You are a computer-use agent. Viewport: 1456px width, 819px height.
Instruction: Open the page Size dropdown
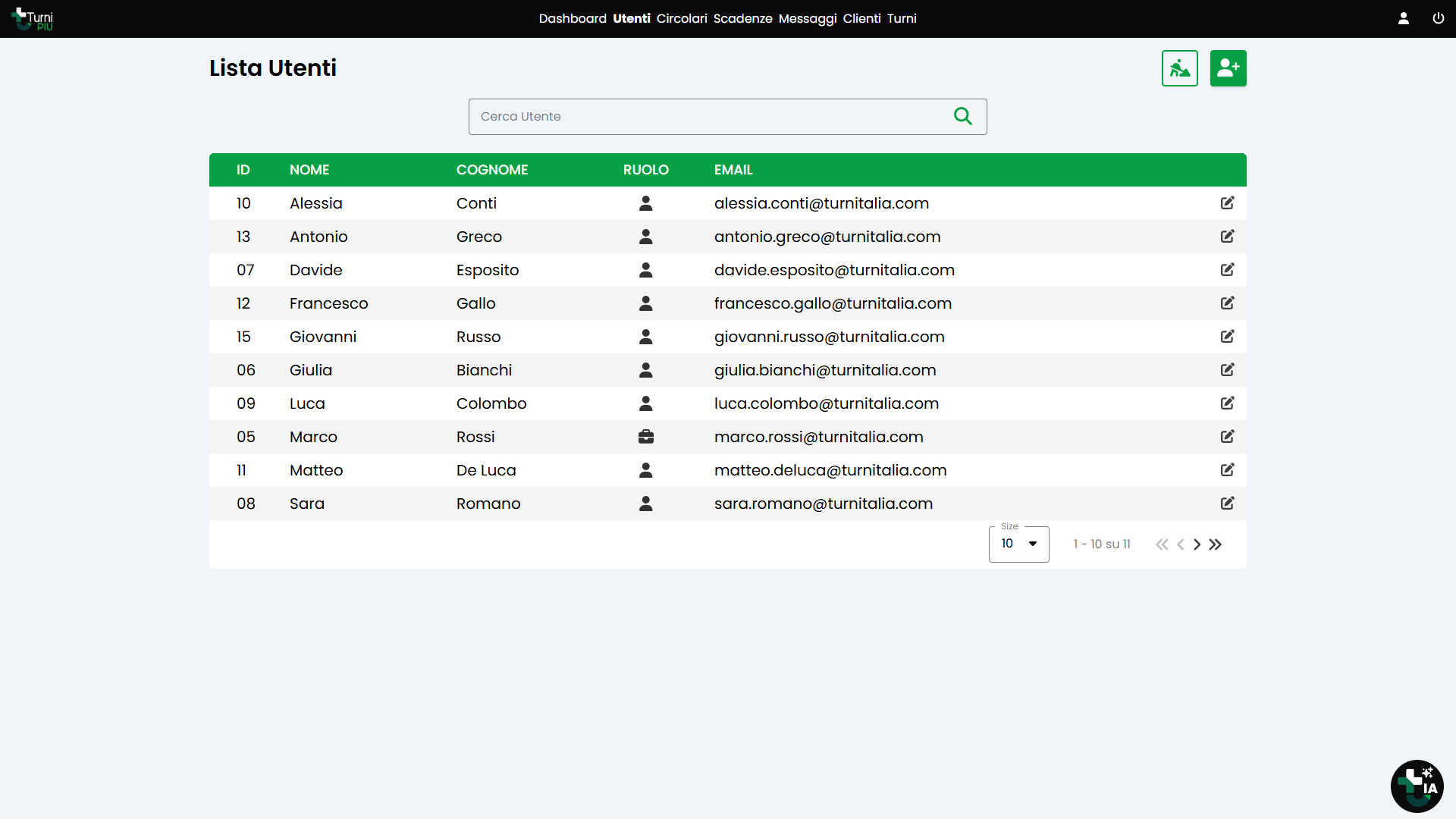point(1019,544)
